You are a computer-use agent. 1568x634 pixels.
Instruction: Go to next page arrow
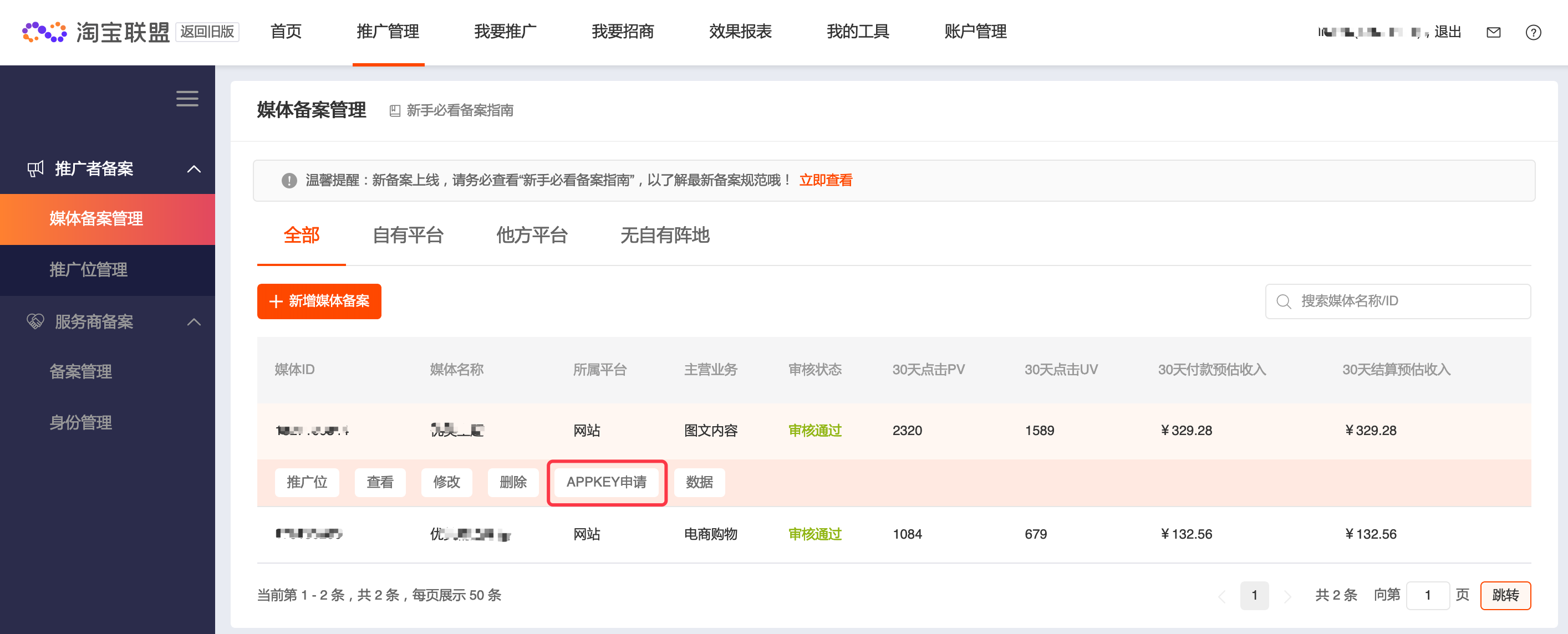(1287, 596)
